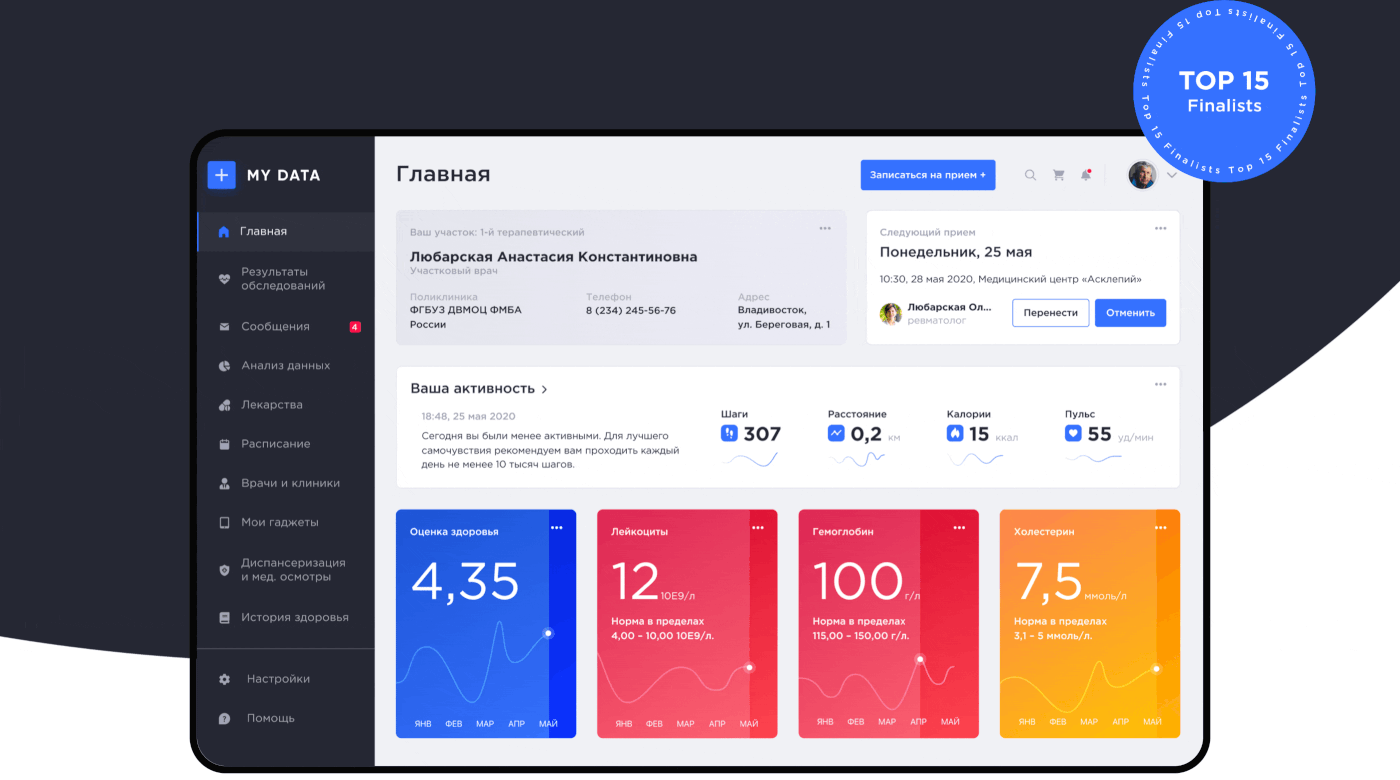Click the ФГБУЗ ДВМОЦ ФМБА России clinic name

(x=466, y=318)
